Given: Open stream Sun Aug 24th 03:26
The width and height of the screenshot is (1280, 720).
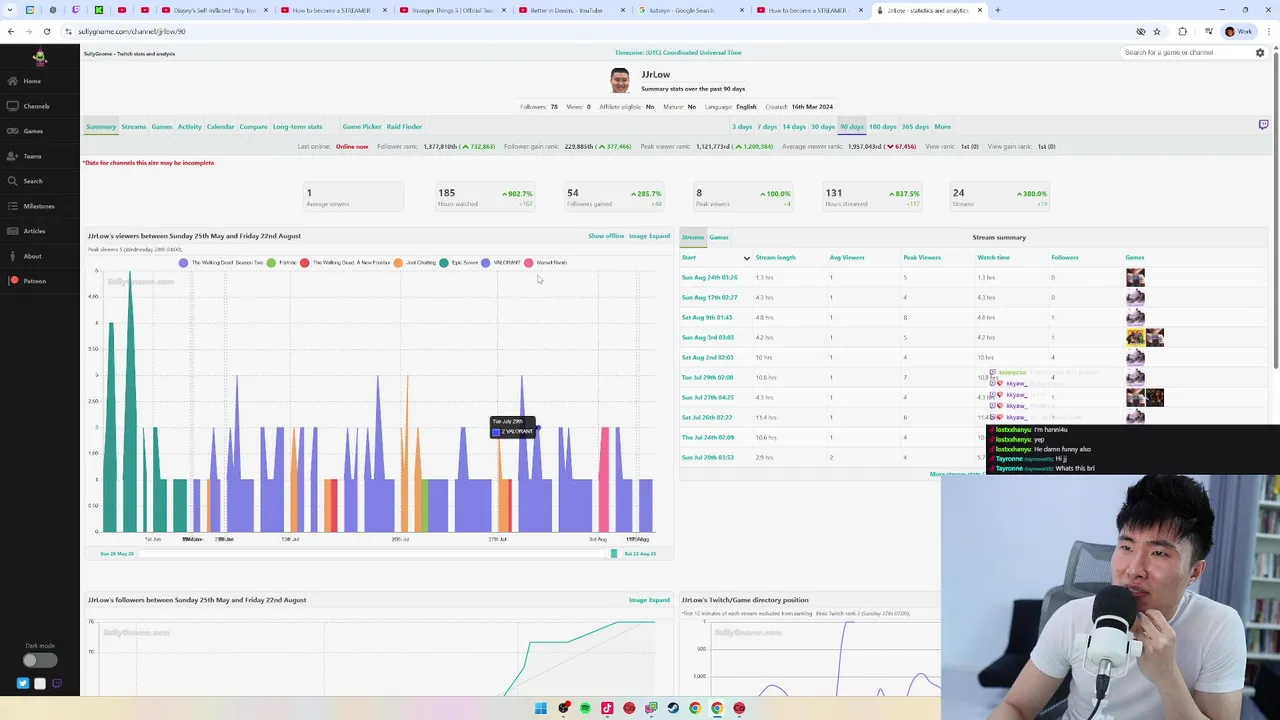Looking at the screenshot, I should pos(709,277).
